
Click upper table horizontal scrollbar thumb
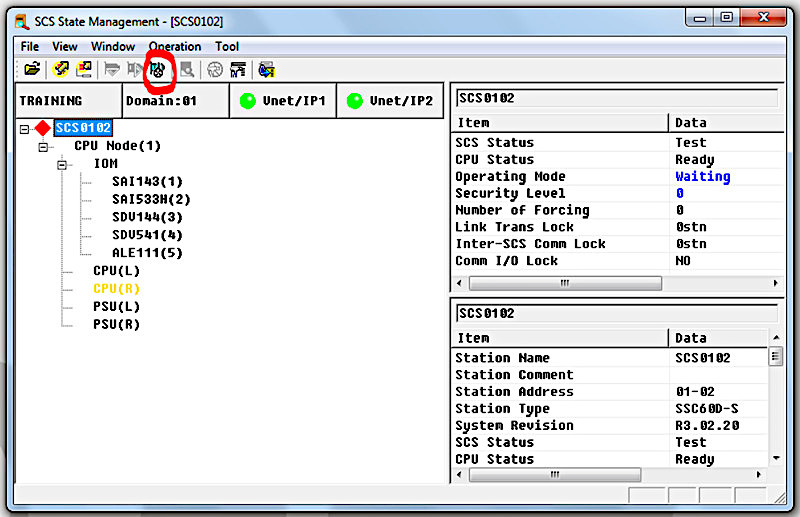[565, 283]
